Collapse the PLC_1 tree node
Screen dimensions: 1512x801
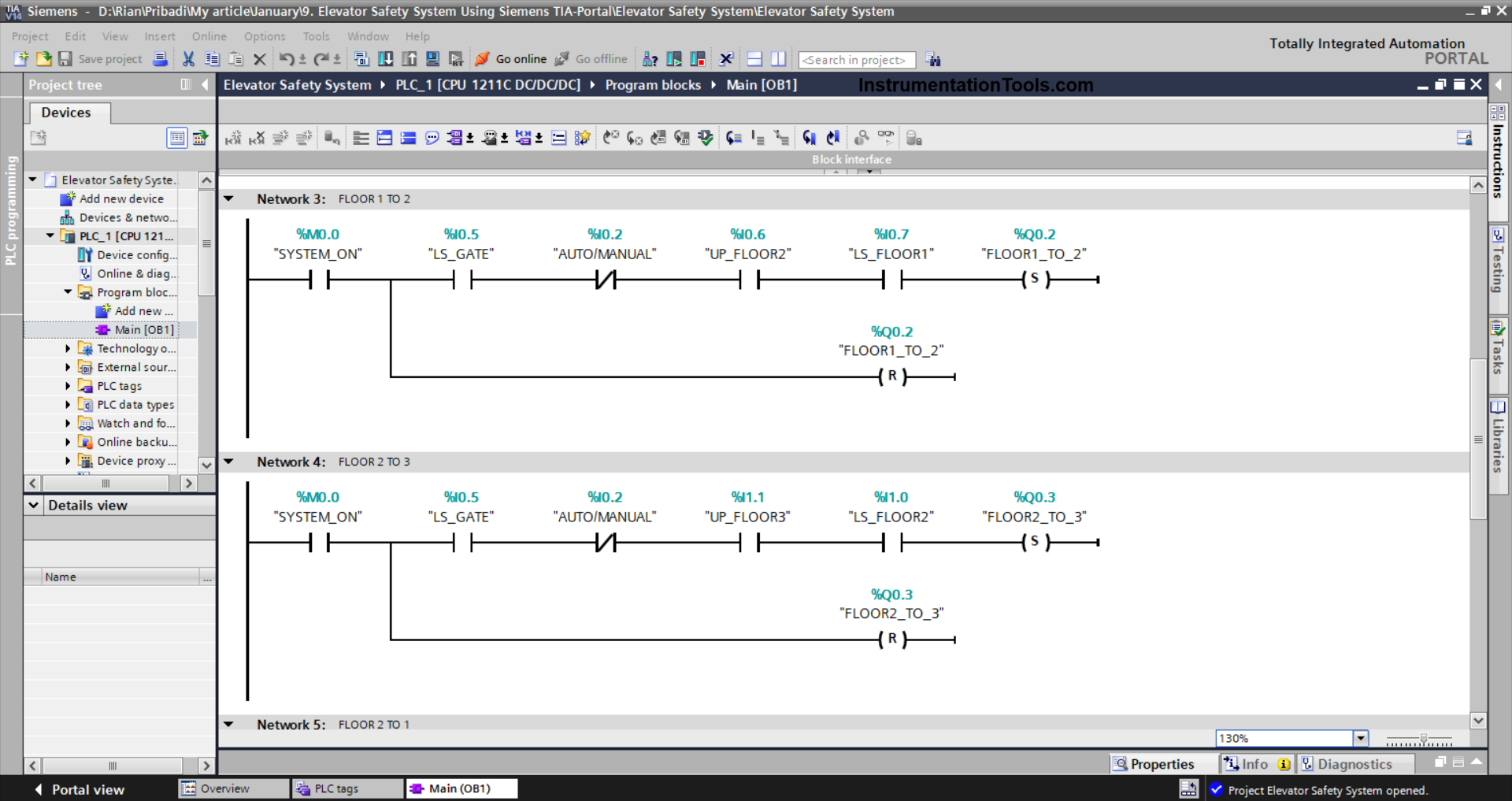pyautogui.click(x=50, y=235)
